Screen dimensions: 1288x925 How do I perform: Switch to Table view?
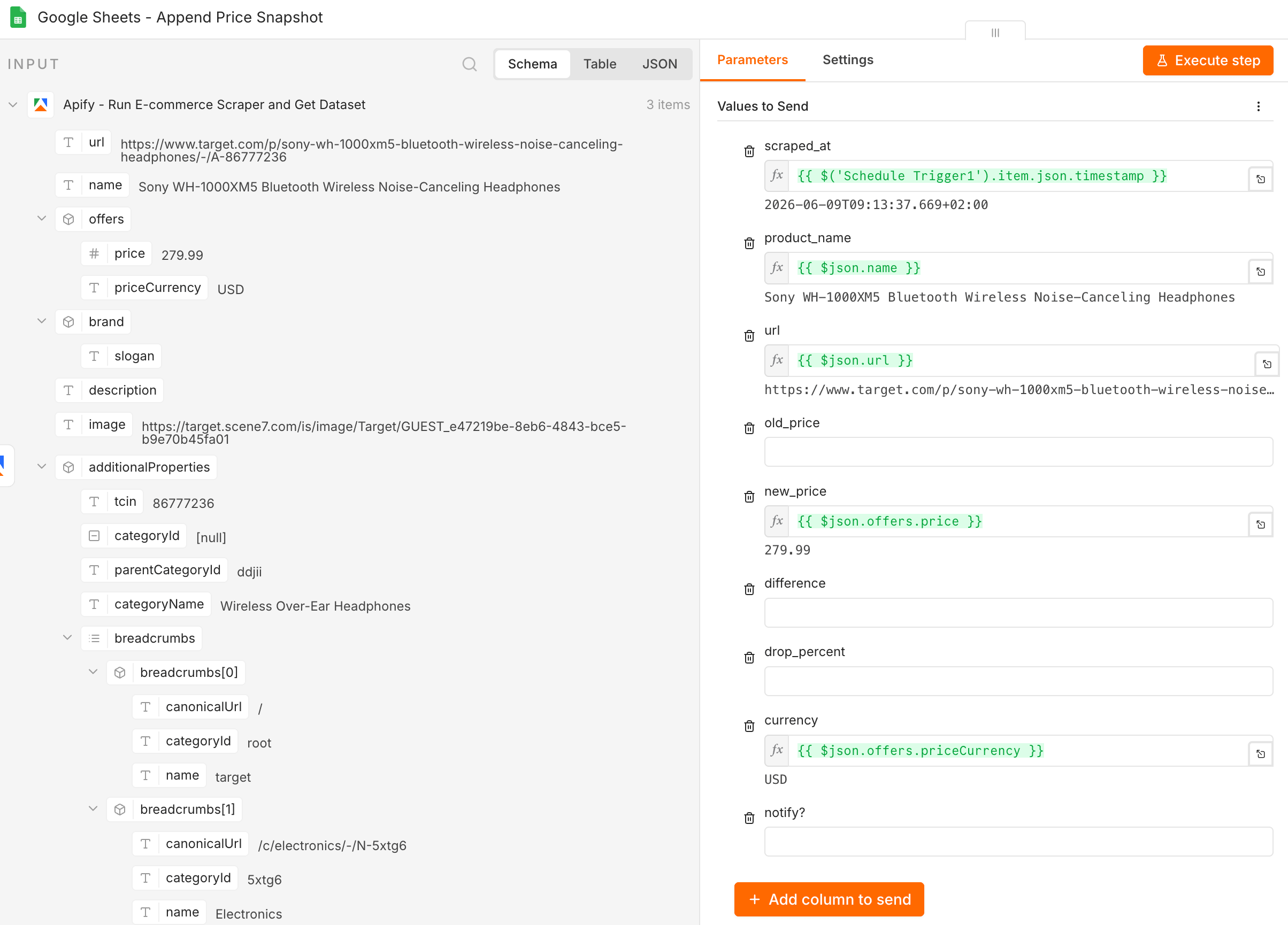pos(600,64)
